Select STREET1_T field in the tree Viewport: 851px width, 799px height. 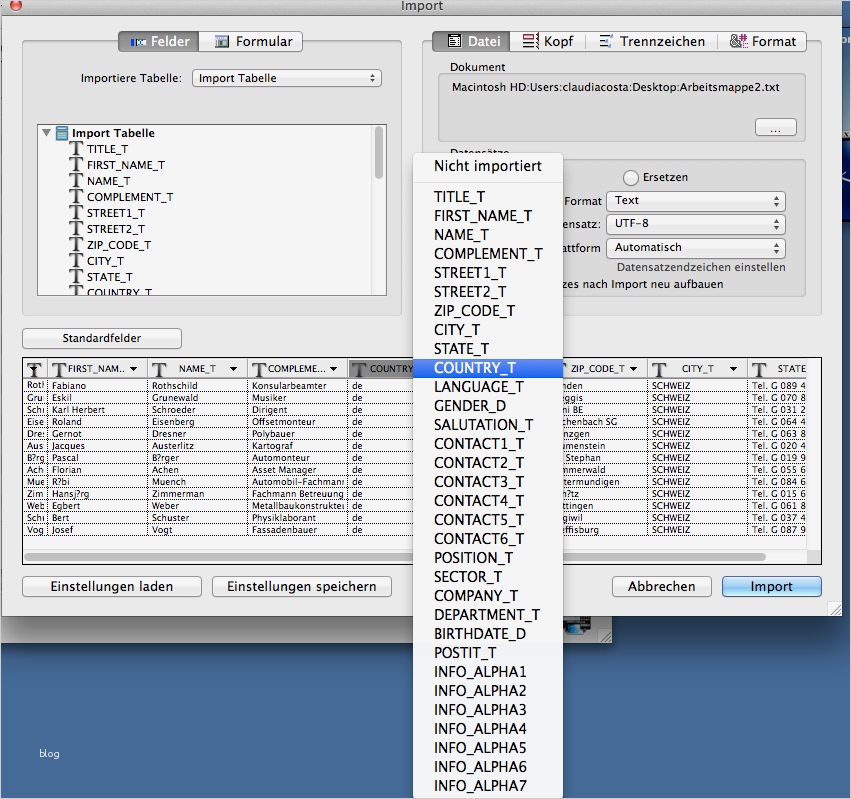116,213
